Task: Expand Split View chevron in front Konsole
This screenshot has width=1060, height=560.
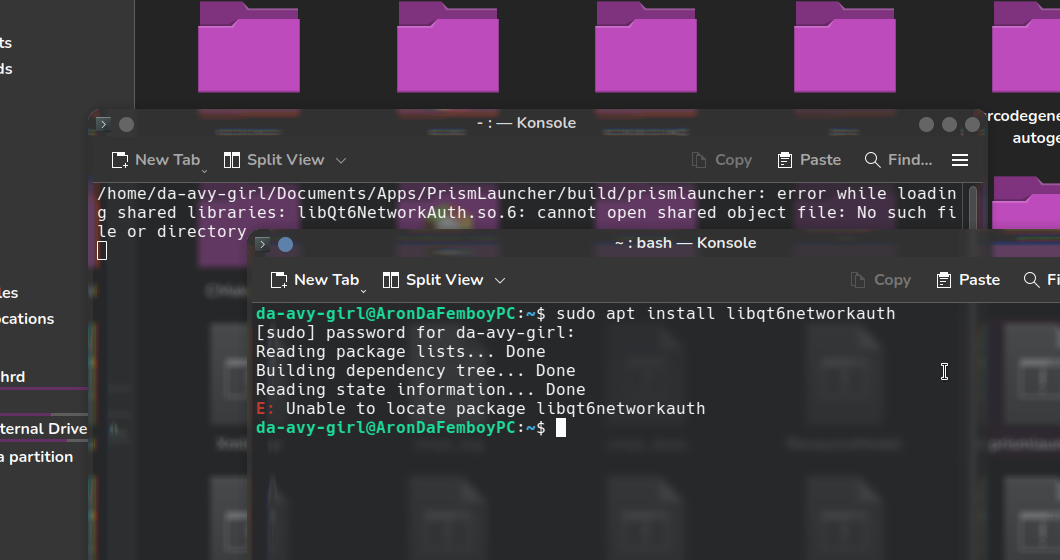Action: [x=500, y=280]
